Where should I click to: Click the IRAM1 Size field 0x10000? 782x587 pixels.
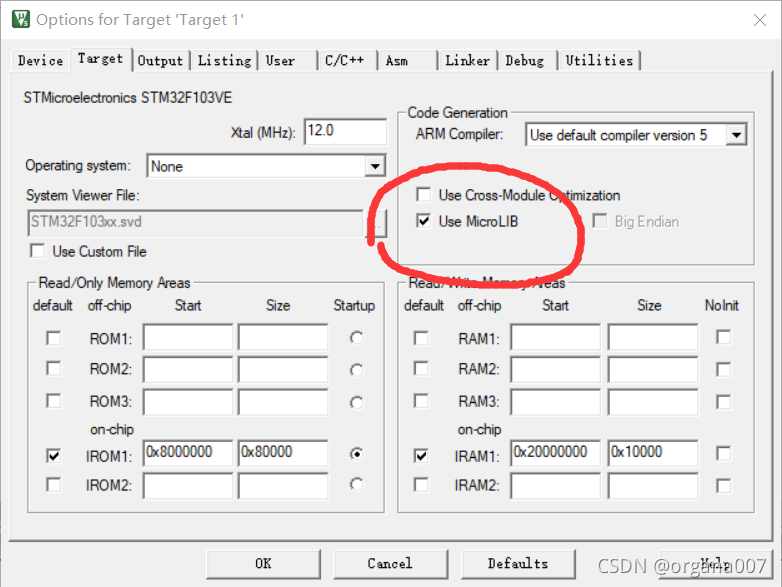point(653,453)
